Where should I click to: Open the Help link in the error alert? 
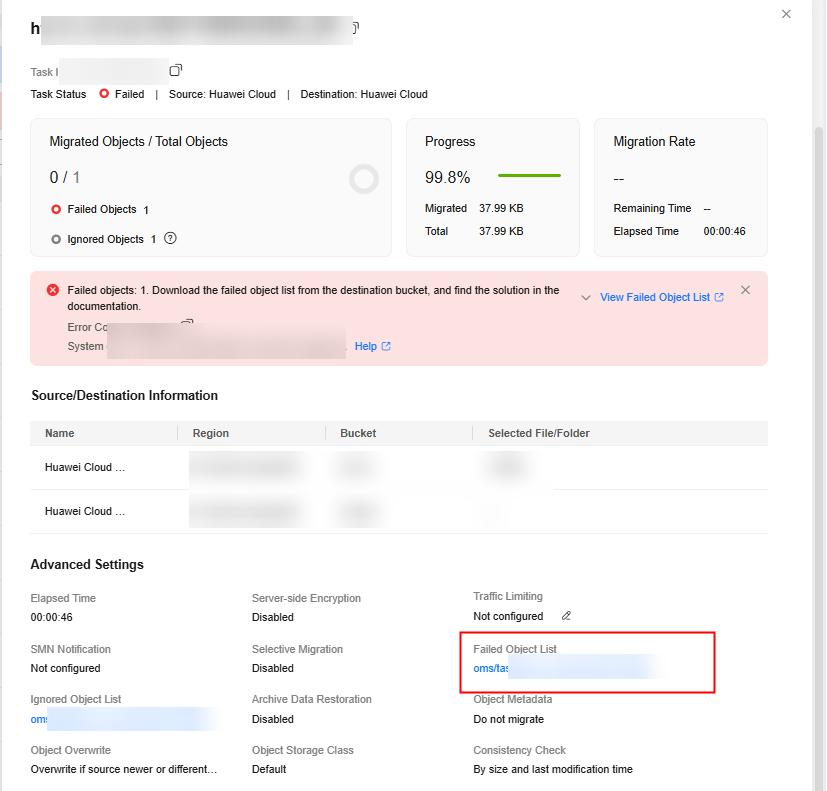click(x=366, y=346)
